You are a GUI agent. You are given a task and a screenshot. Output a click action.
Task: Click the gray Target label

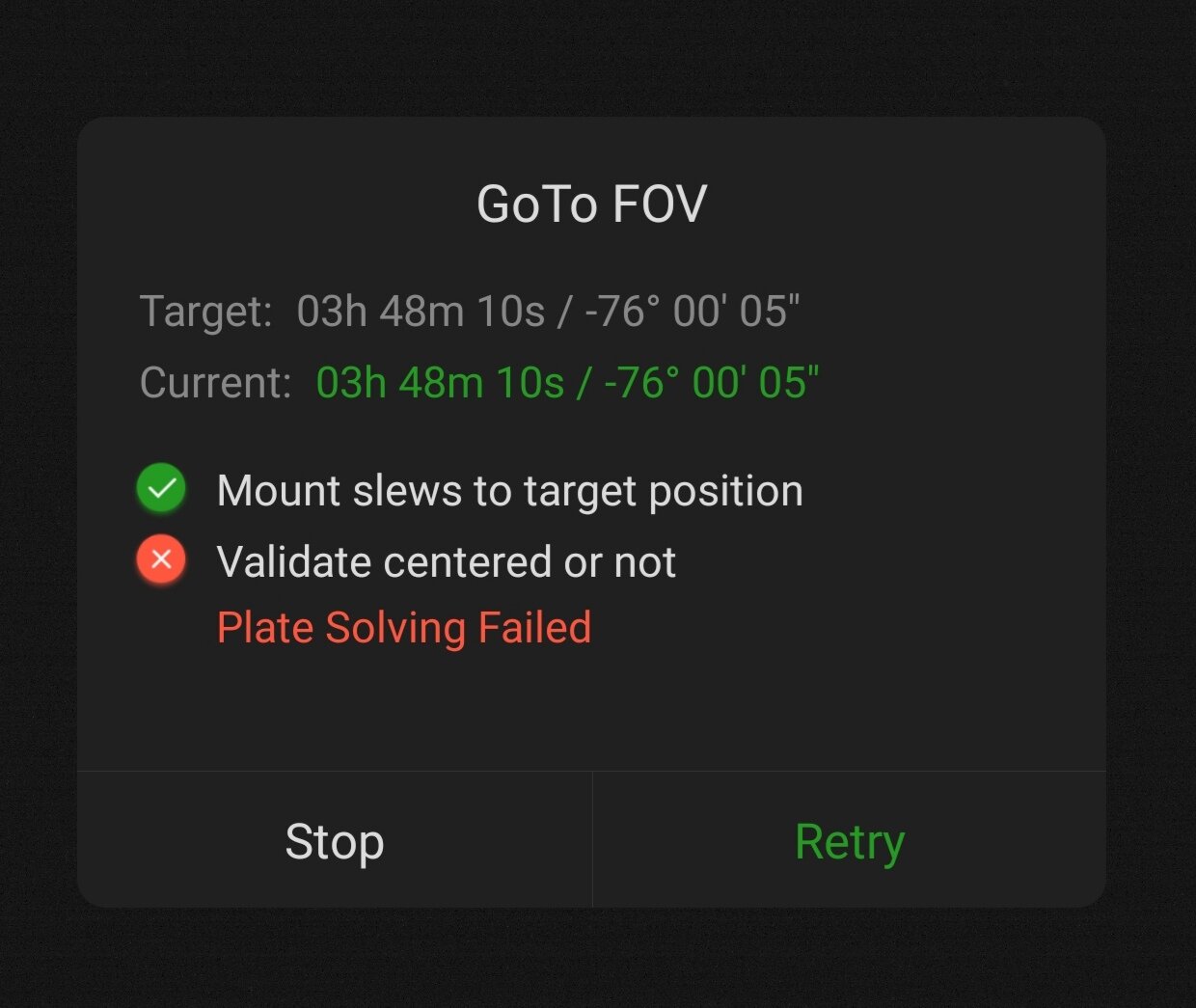(x=205, y=312)
